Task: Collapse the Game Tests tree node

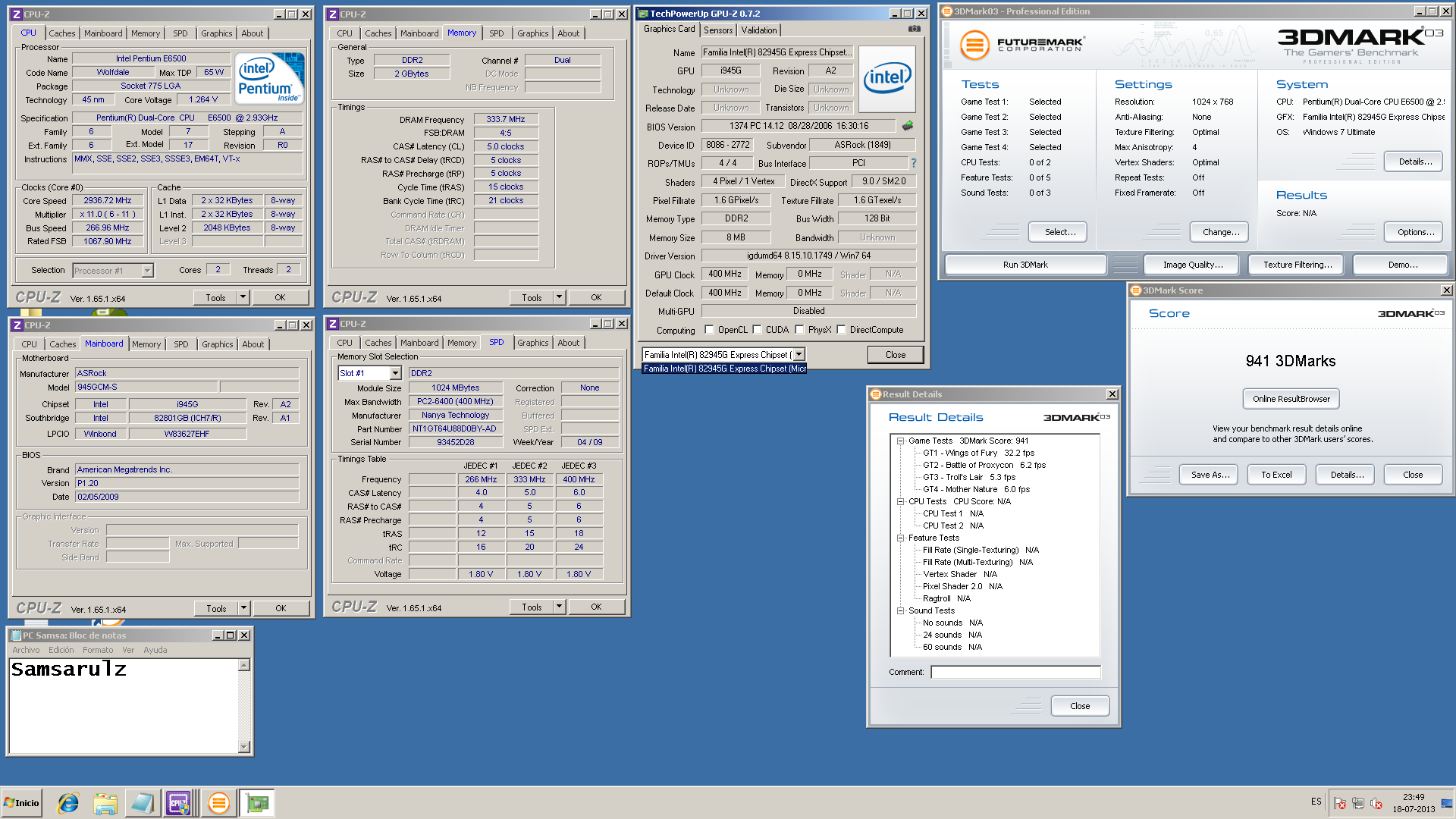Action: 900,441
